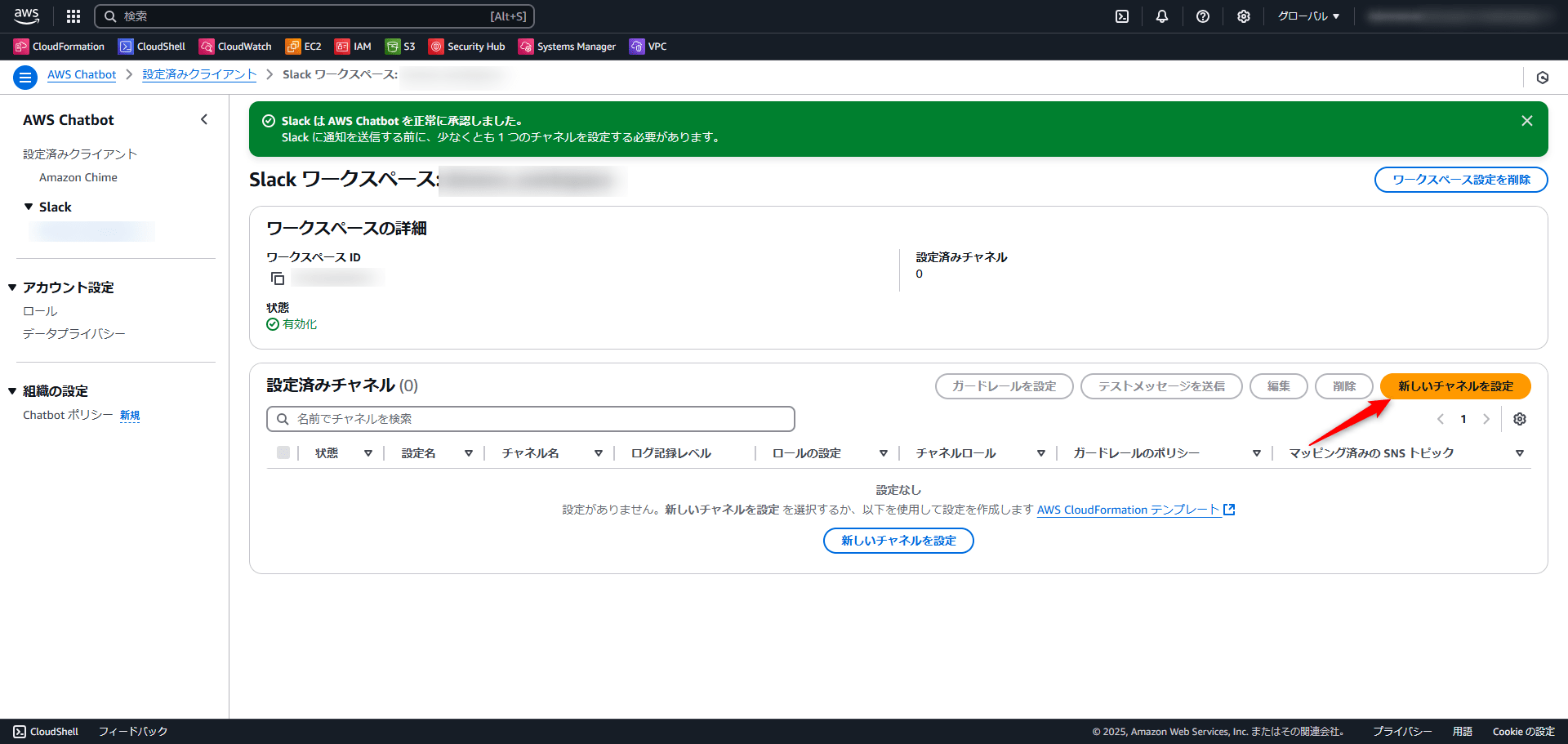The width and height of the screenshot is (1568, 744).
Task: Open table preferences gear icon
Action: tap(1520, 419)
